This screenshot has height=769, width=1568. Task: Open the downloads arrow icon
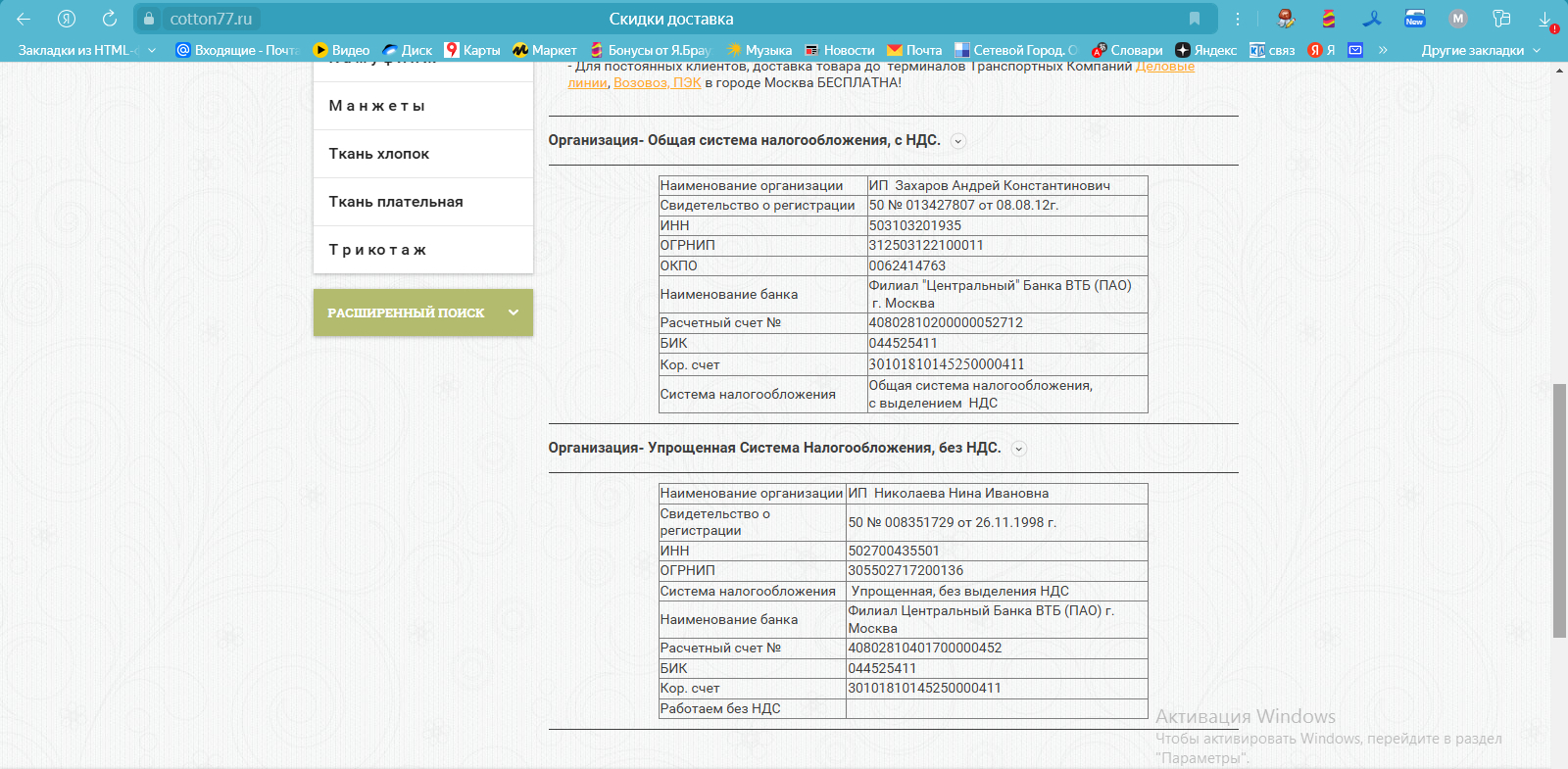[x=1544, y=20]
